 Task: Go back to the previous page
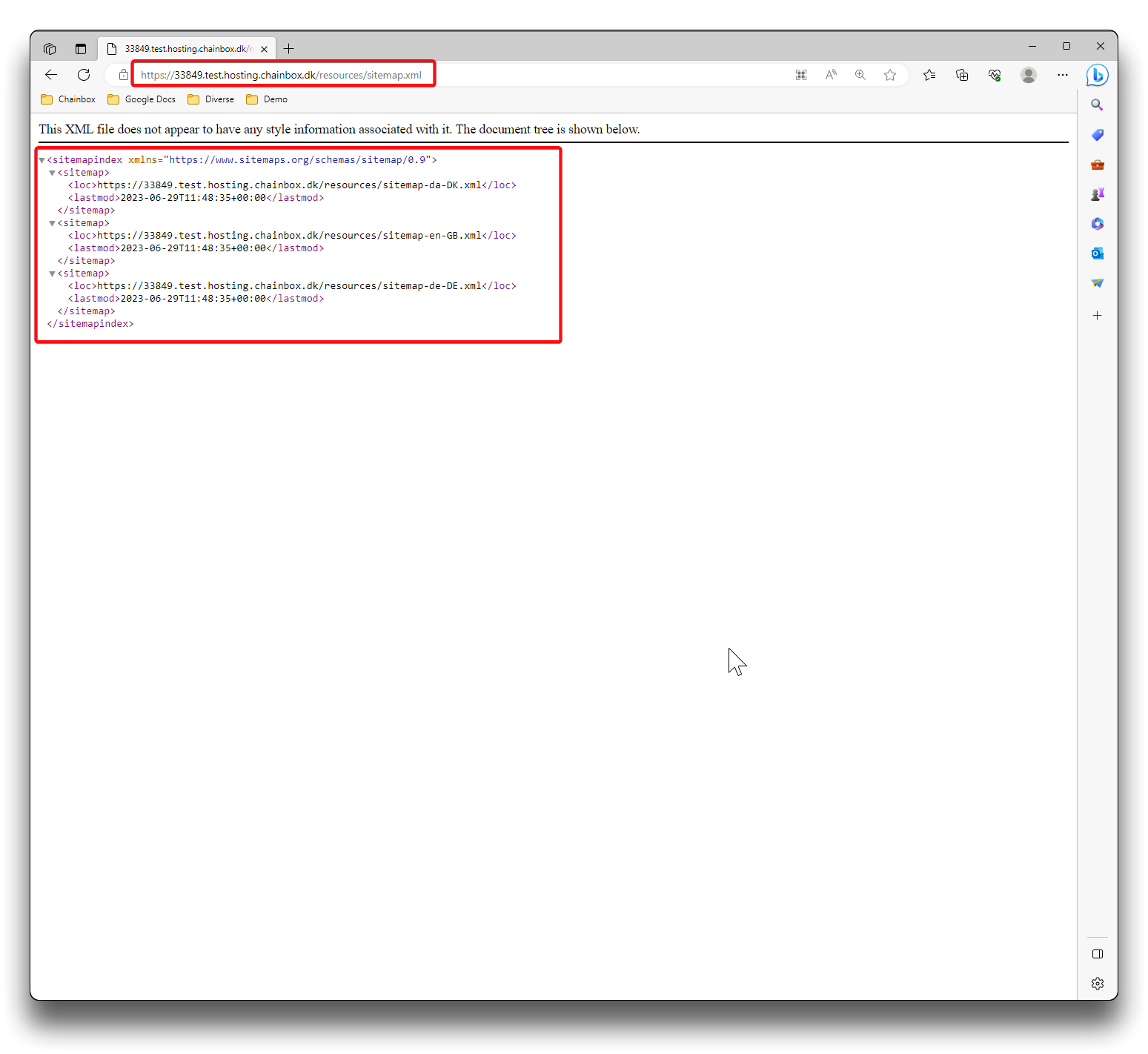tap(51, 75)
